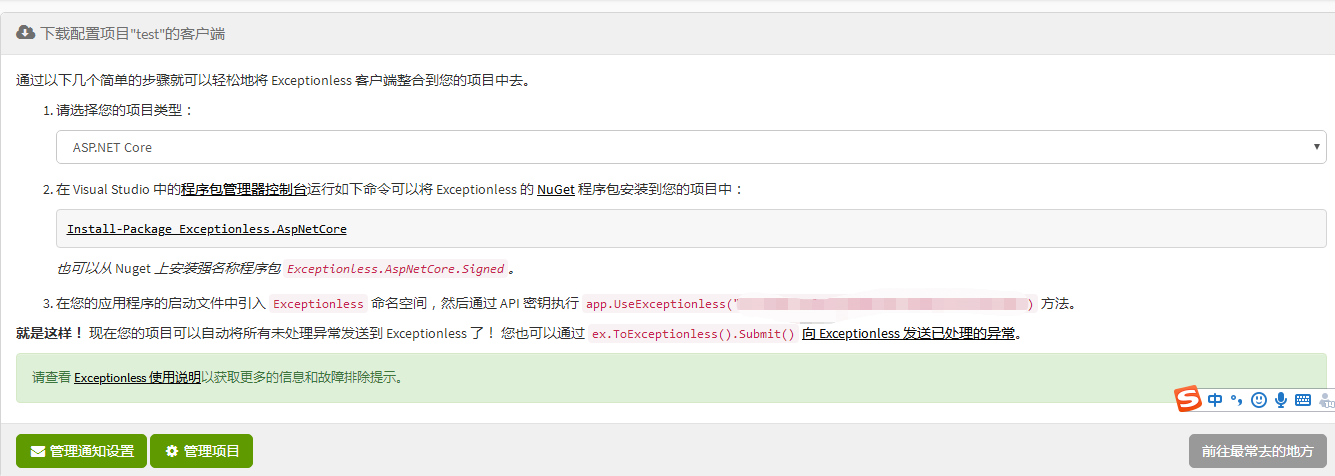Toggle the punctuation mode icon on IME bar

coord(1237,401)
